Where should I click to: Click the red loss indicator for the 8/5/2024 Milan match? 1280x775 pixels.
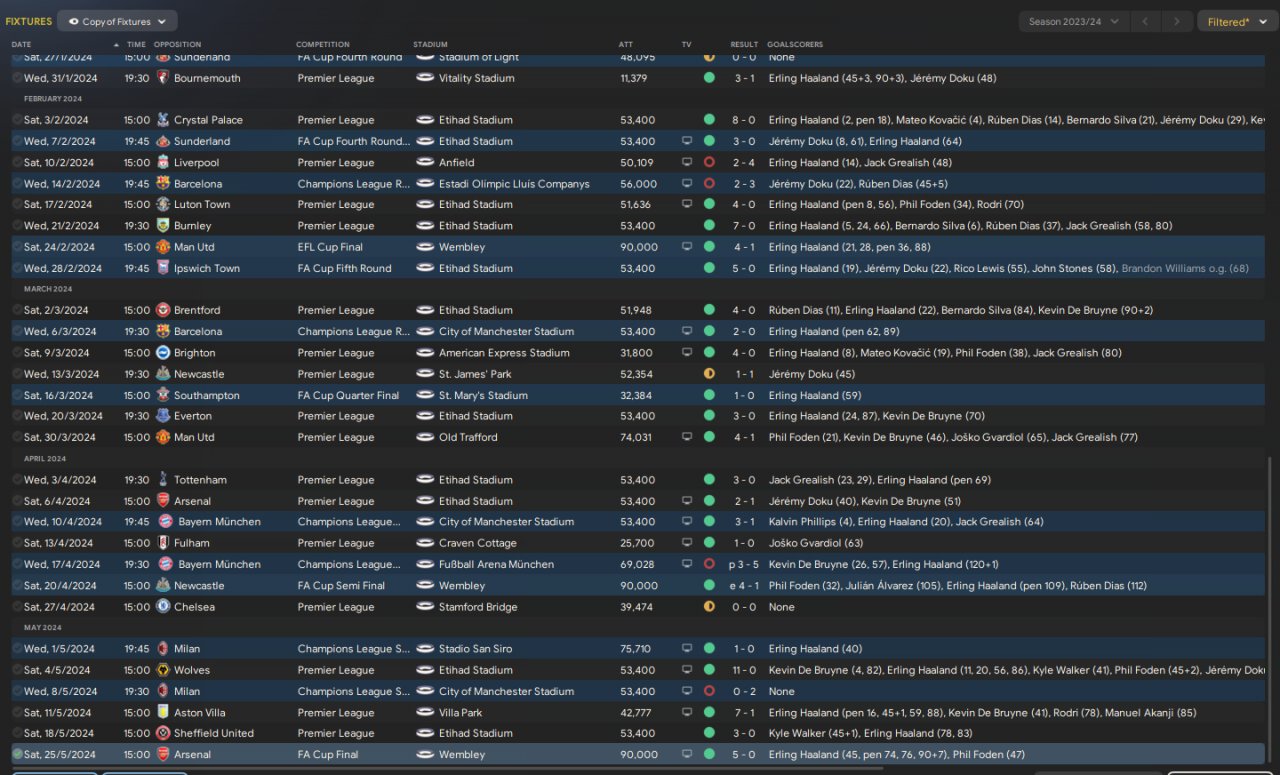click(709, 691)
